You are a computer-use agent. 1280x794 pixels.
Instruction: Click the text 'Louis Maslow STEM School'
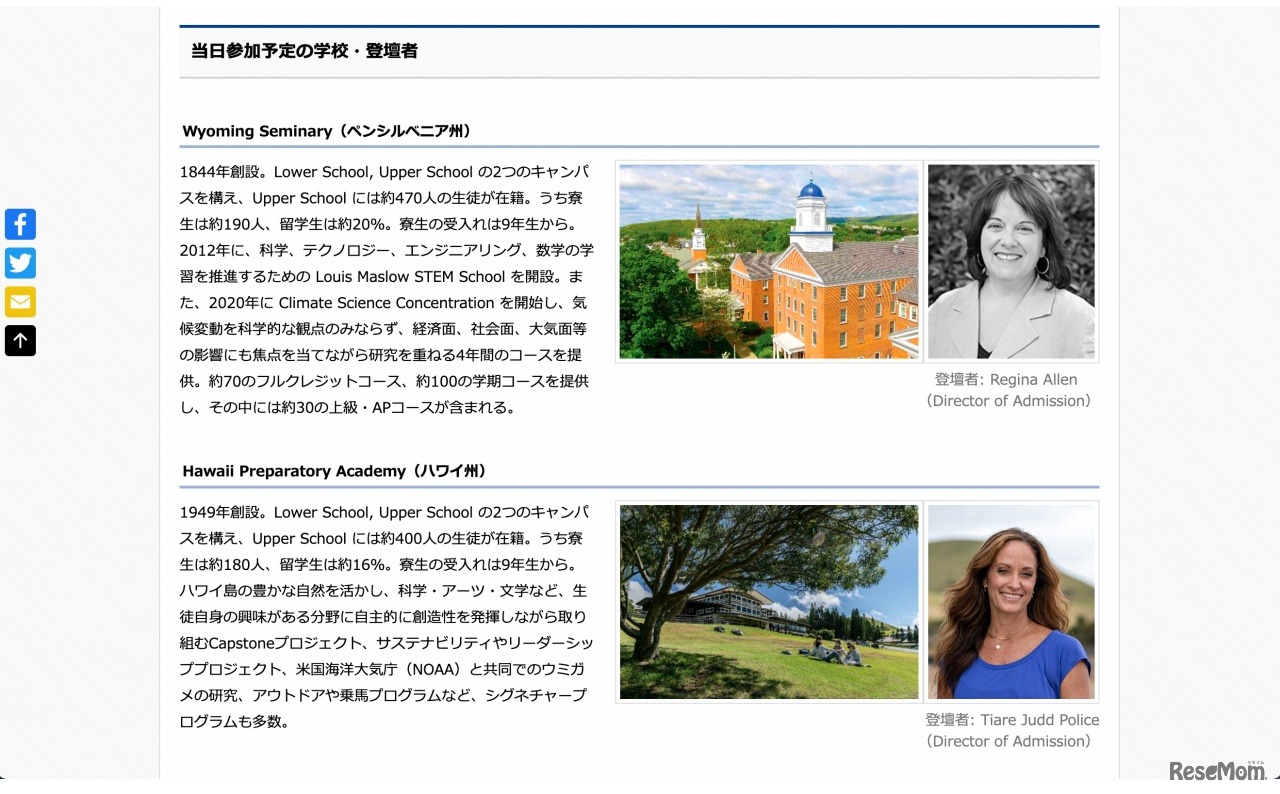(411, 277)
